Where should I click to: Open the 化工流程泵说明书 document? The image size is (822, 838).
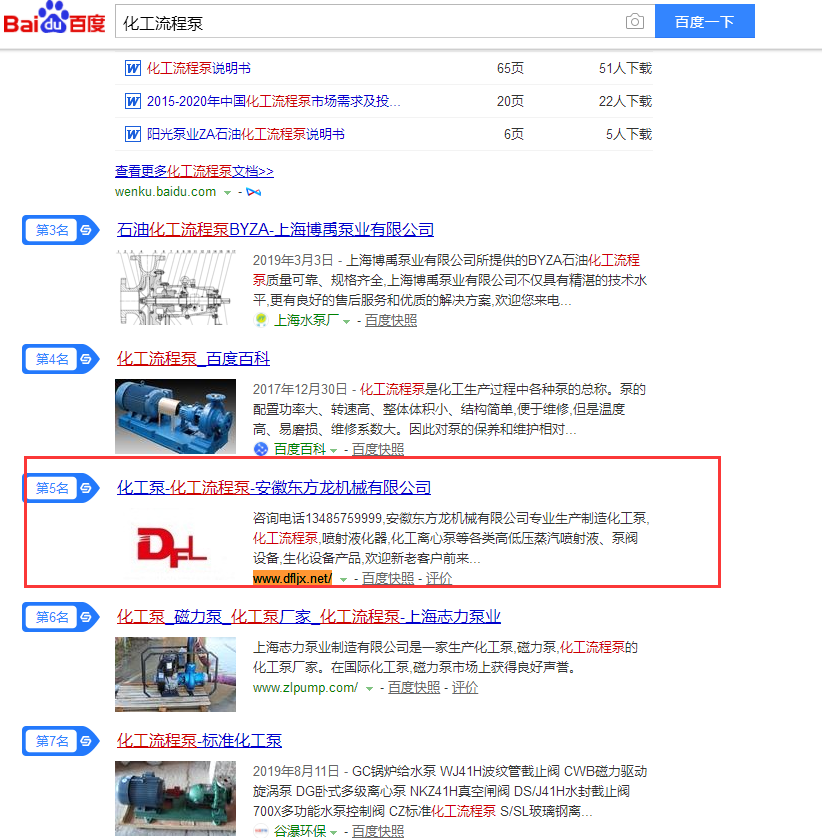pyautogui.click(x=199, y=68)
